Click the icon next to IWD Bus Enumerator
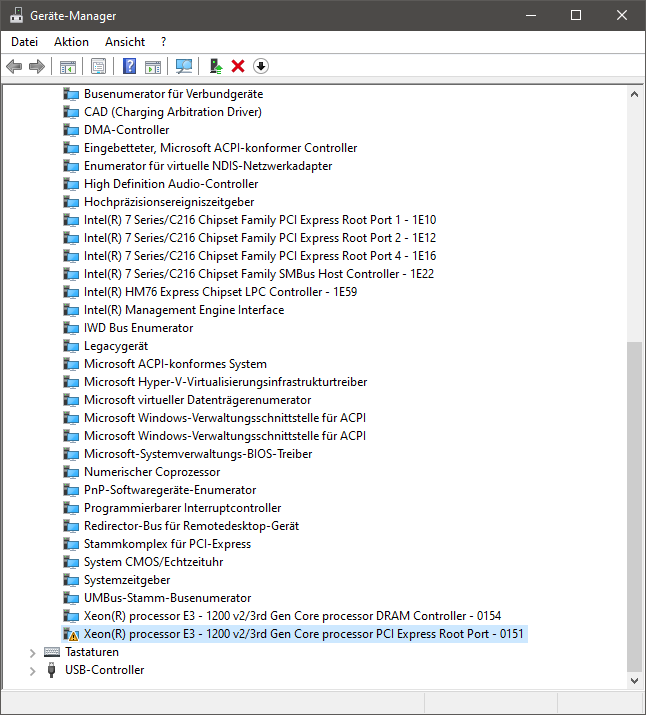 point(71,328)
